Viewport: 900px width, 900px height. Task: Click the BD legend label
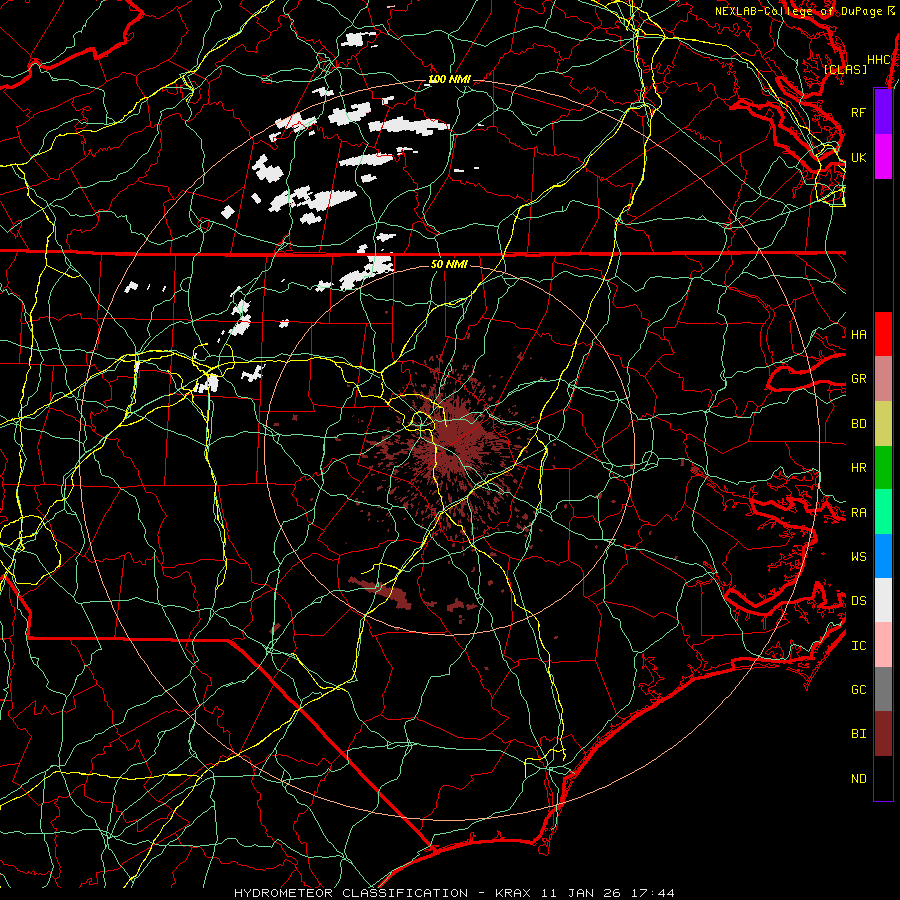tap(858, 424)
